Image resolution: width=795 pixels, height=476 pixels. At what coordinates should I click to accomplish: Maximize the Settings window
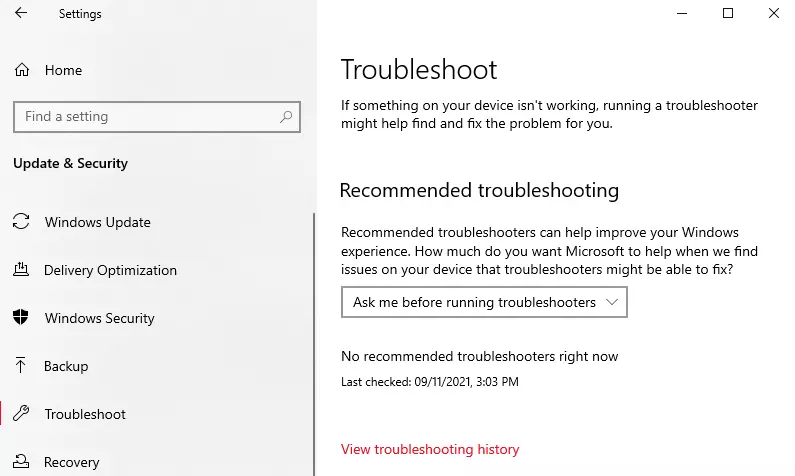pos(728,14)
